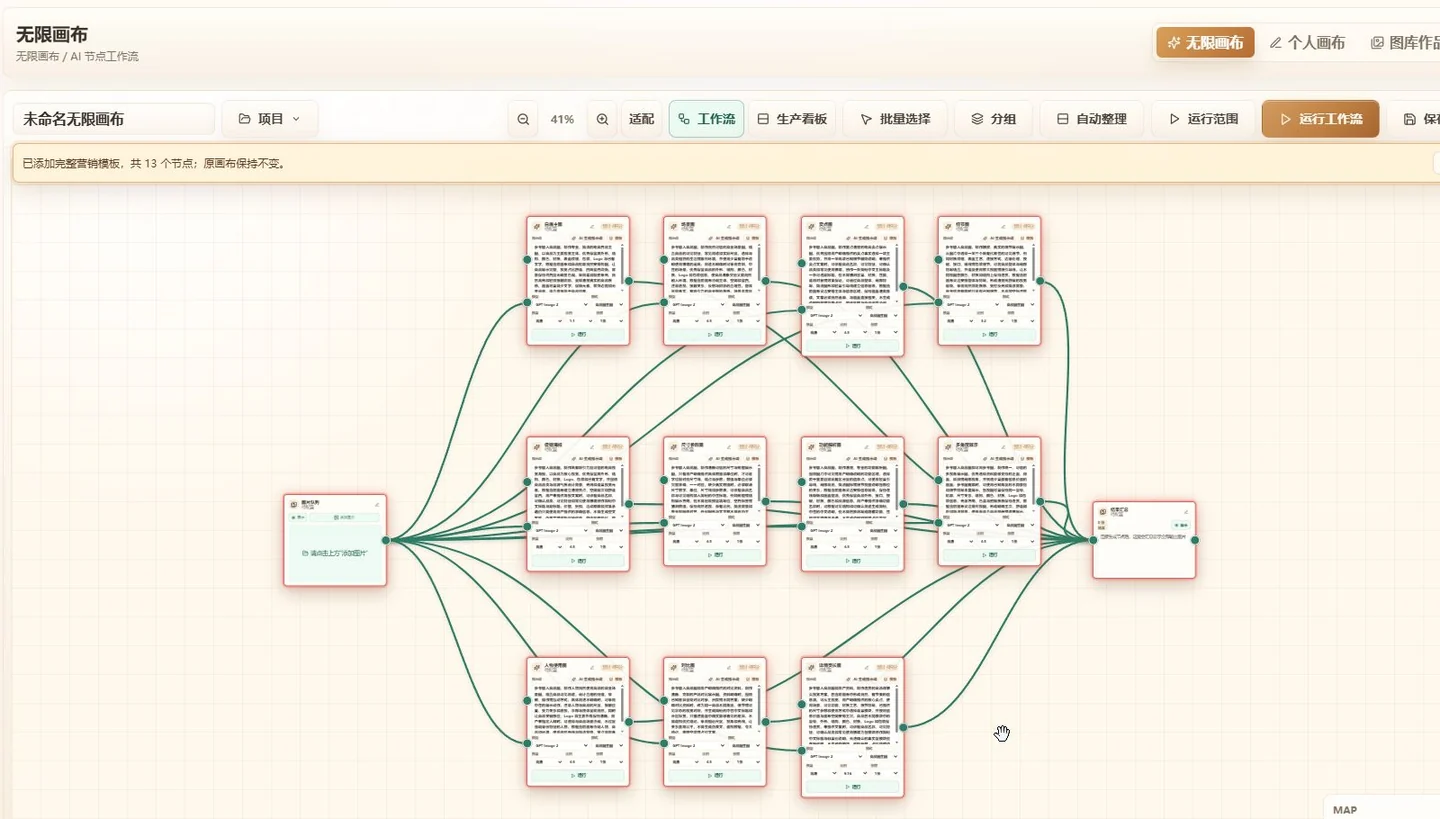Click the output connector dot of 结果汇总 node
This screenshot has width=1440, height=819.
pyautogui.click(x=1195, y=540)
